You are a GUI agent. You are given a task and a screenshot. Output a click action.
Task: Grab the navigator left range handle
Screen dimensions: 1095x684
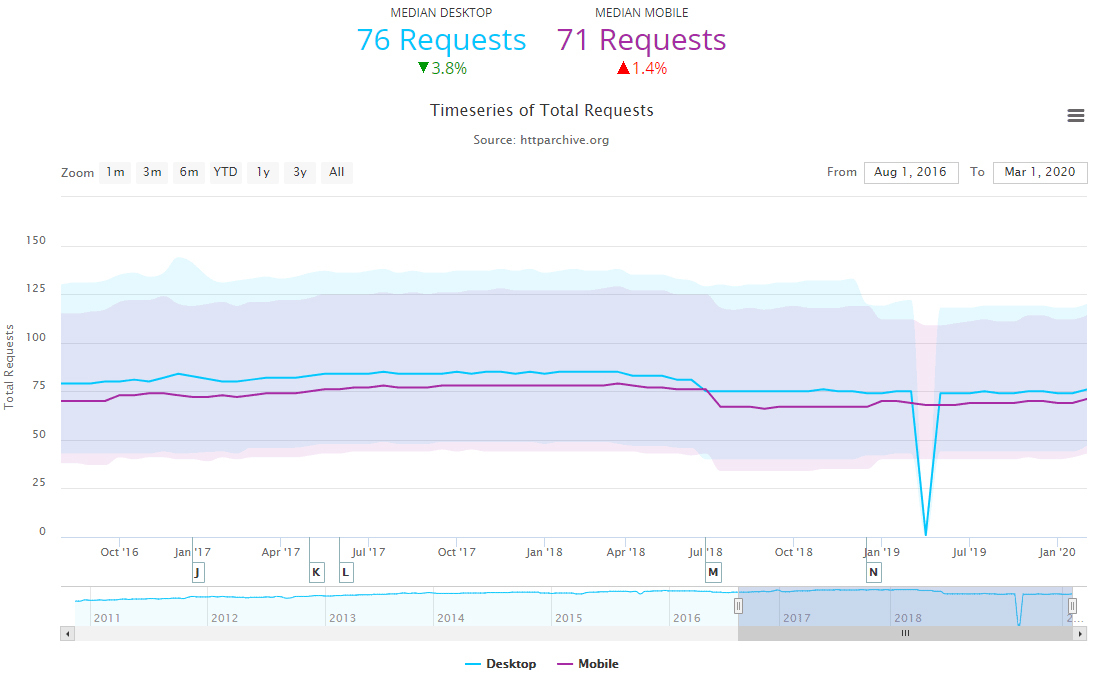[x=738, y=606]
